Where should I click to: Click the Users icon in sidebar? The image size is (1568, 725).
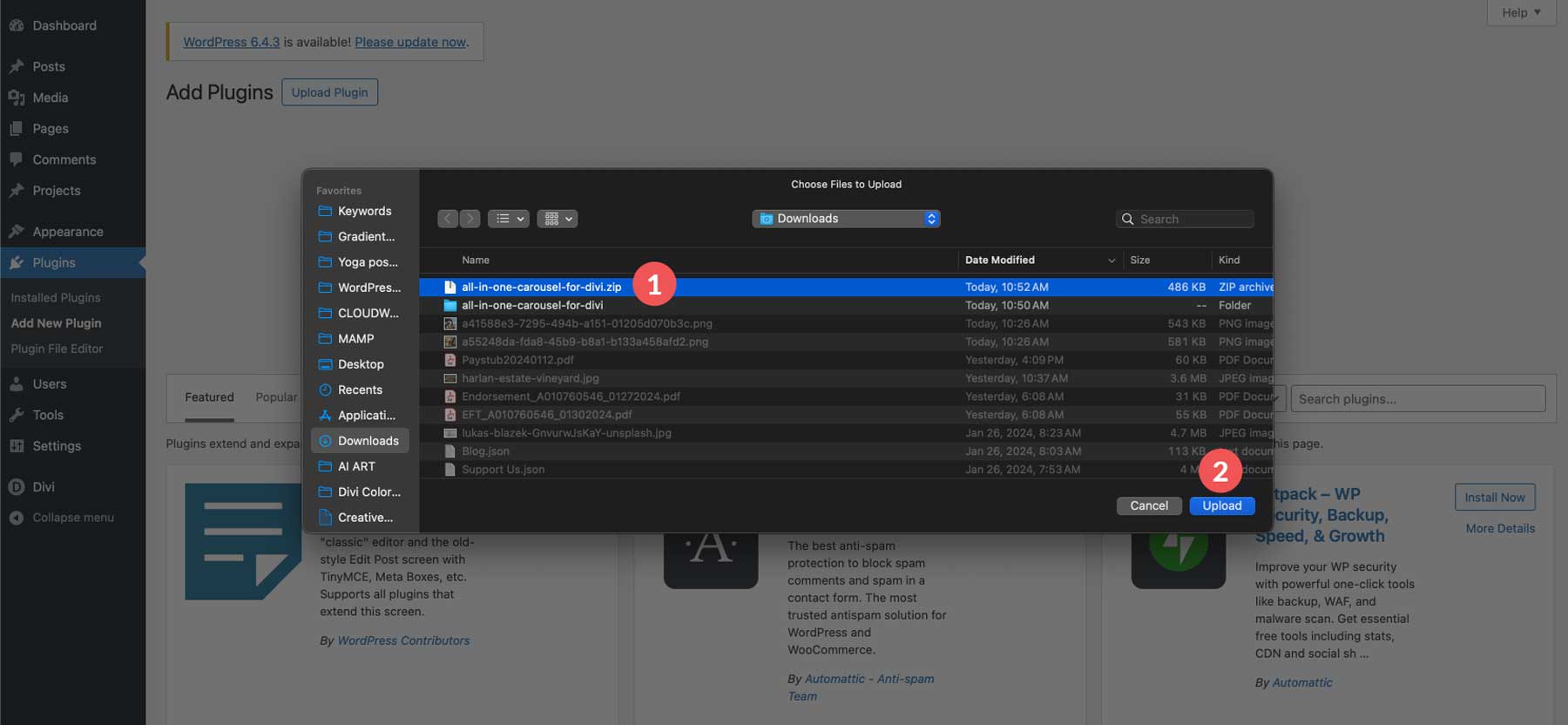pos(16,383)
